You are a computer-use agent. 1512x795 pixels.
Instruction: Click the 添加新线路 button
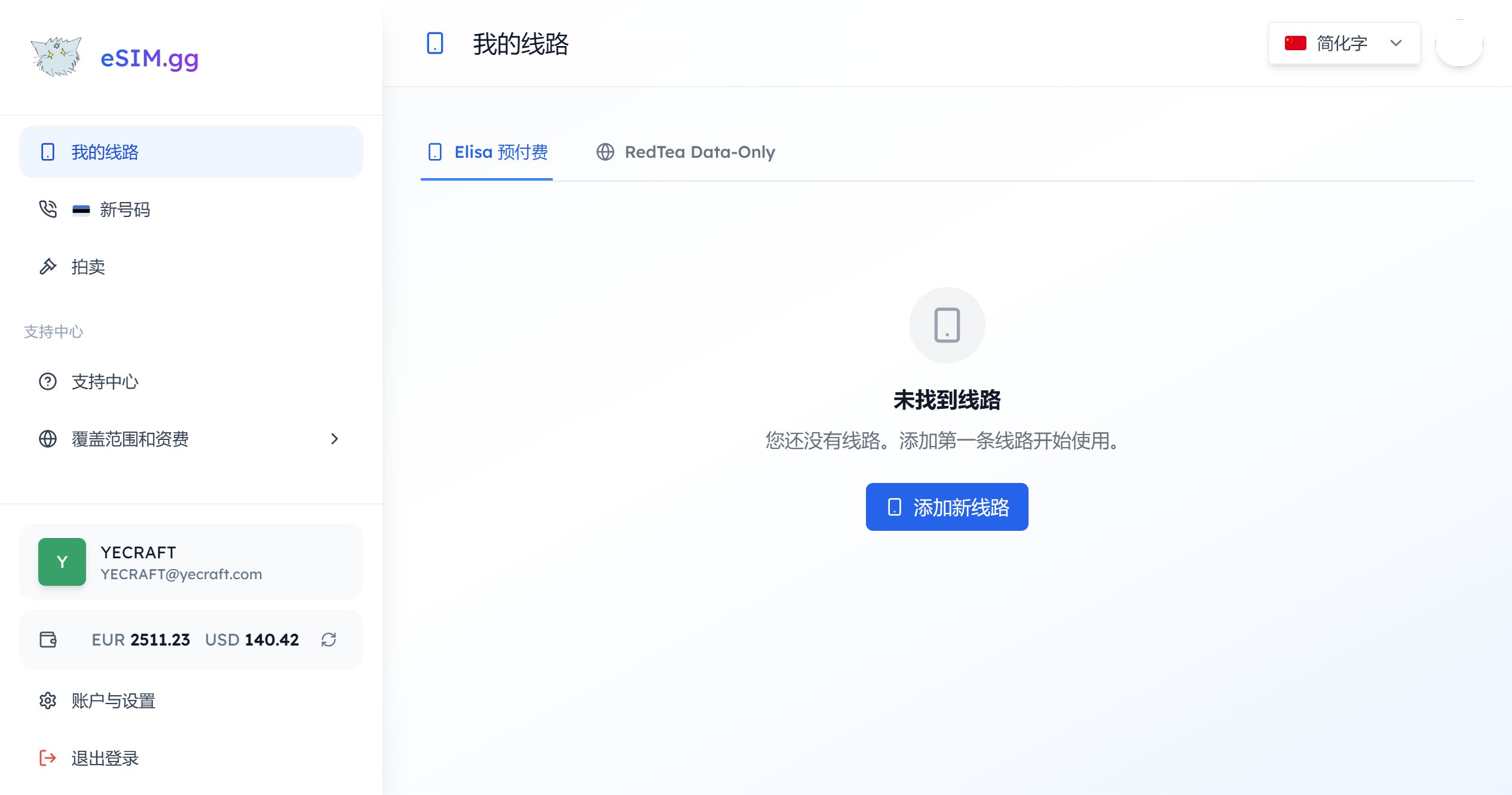947,507
